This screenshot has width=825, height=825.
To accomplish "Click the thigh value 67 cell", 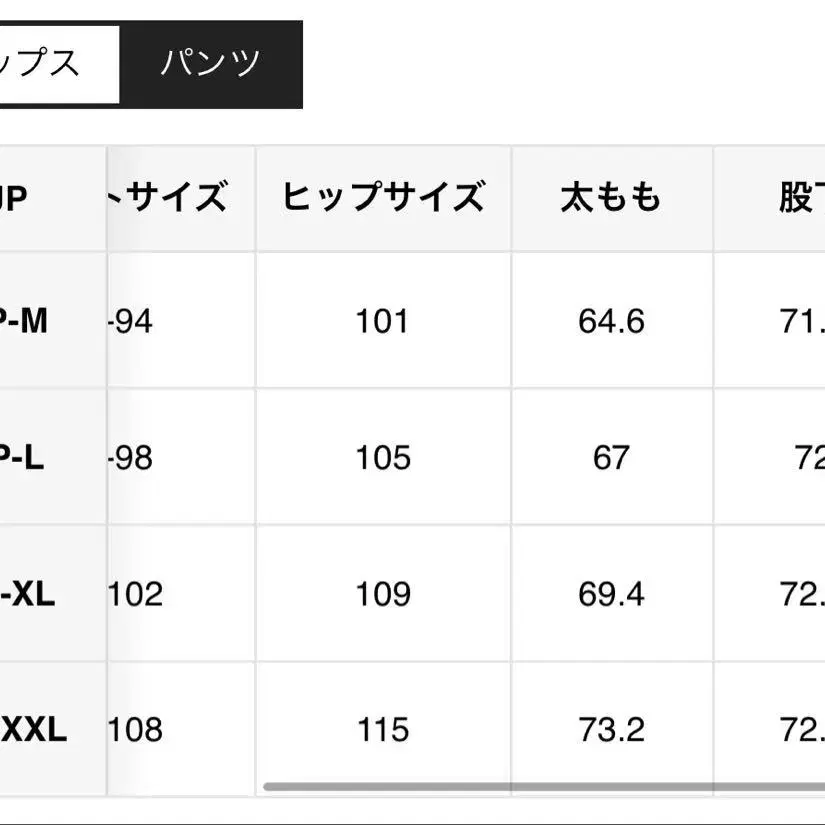I will point(611,457).
